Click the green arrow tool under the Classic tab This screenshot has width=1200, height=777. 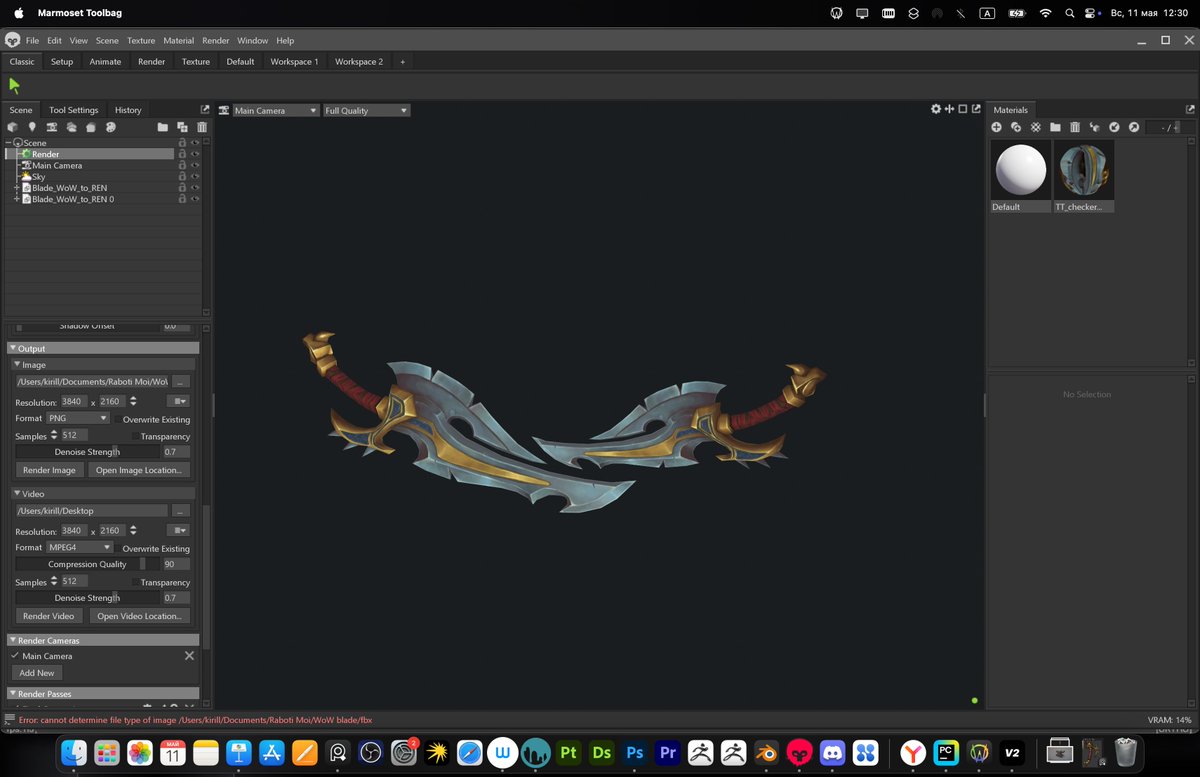(14, 85)
